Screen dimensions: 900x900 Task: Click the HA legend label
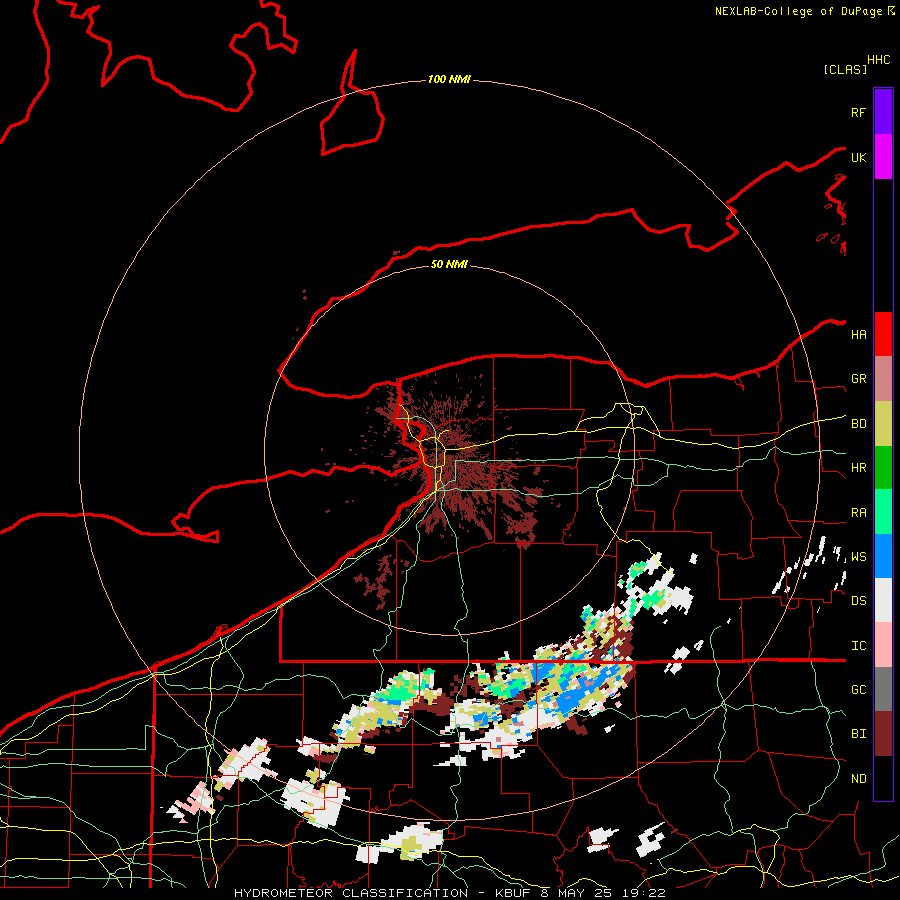coord(858,335)
